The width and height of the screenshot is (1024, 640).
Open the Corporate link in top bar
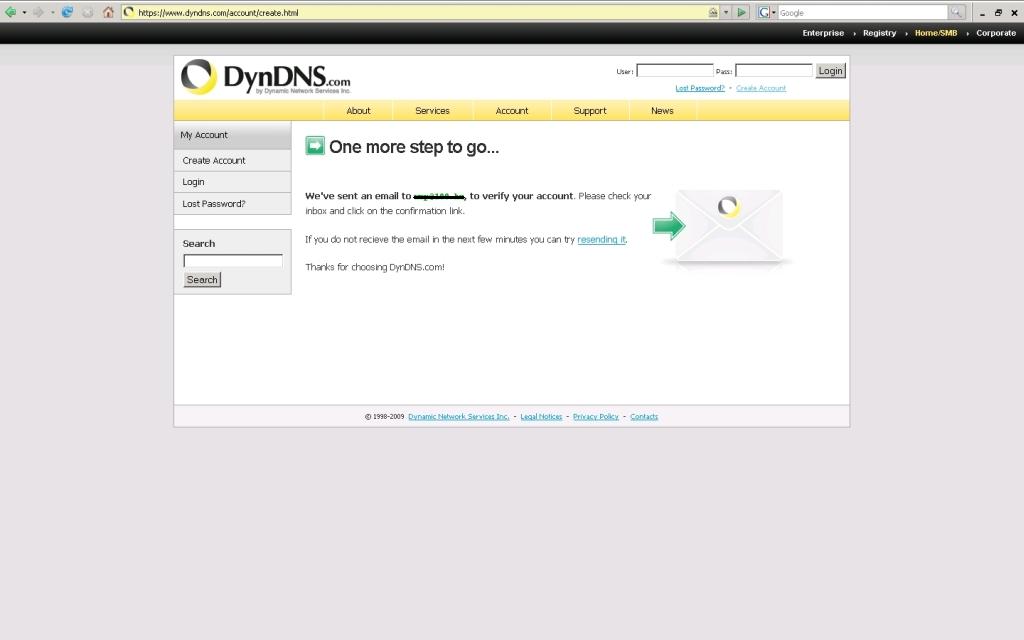(996, 33)
